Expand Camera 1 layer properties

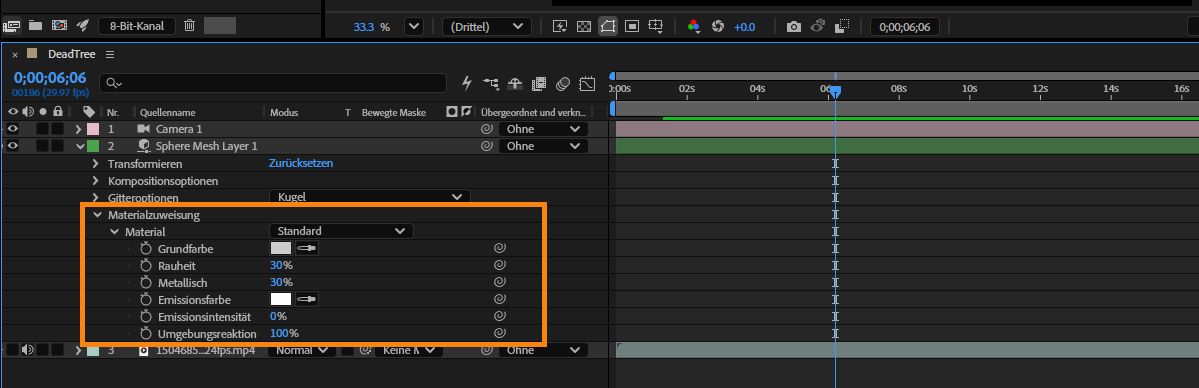click(x=78, y=129)
